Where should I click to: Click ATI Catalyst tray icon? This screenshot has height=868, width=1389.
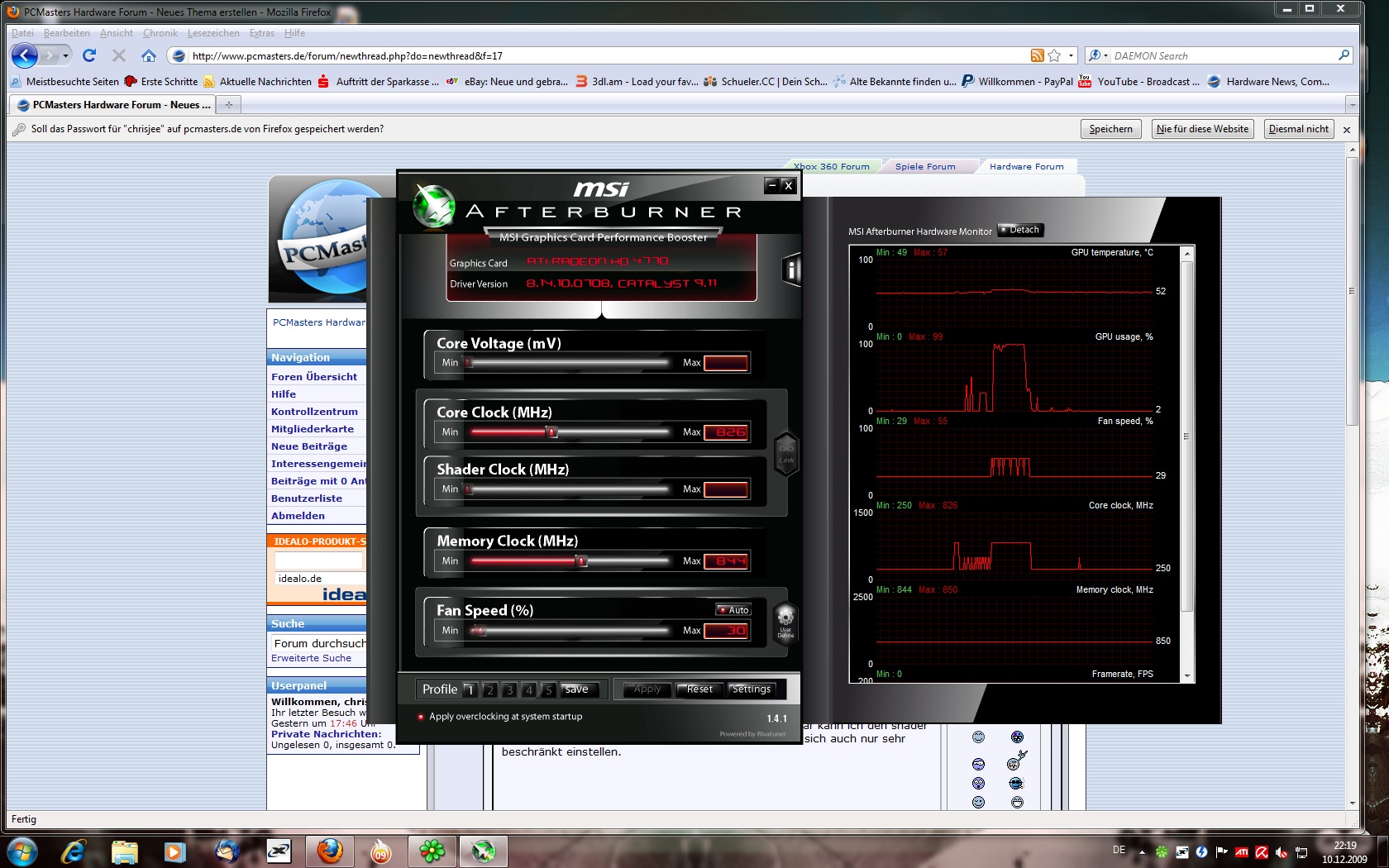tap(1242, 851)
